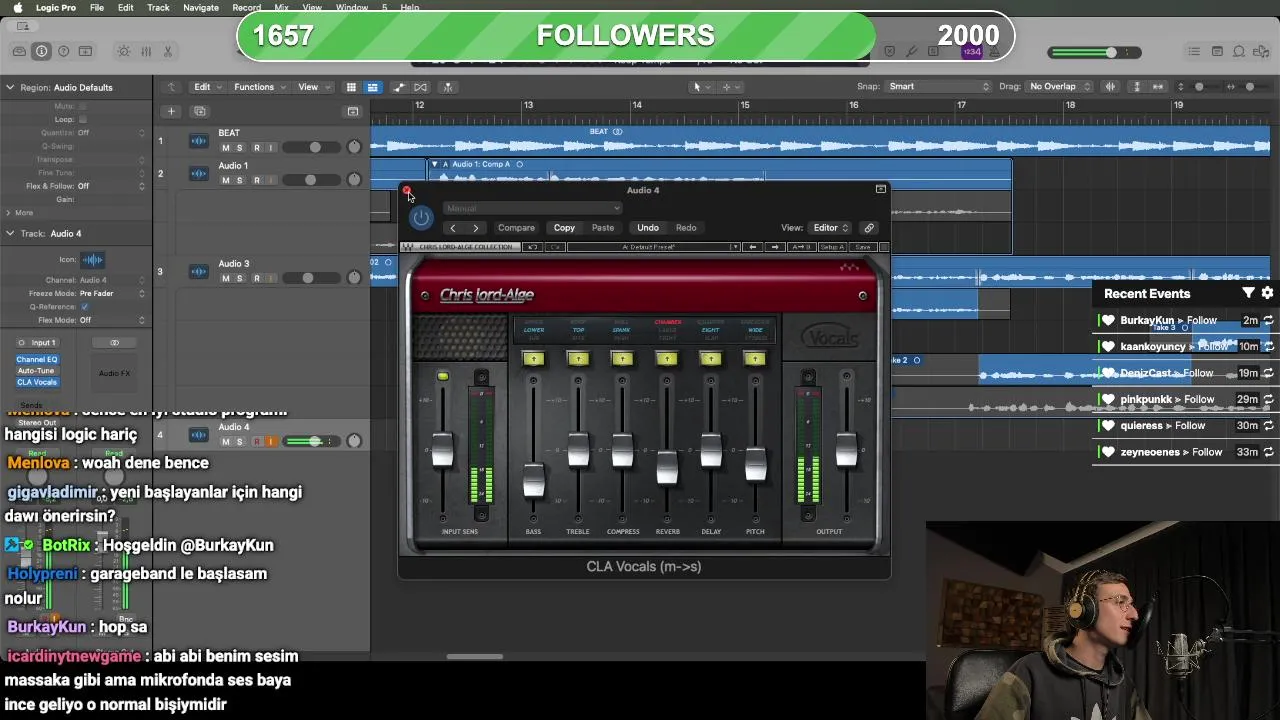The height and width of the screenshot is (720, 1280).
Task: Open the File menu in menu bar
Action: coord(97,7)
